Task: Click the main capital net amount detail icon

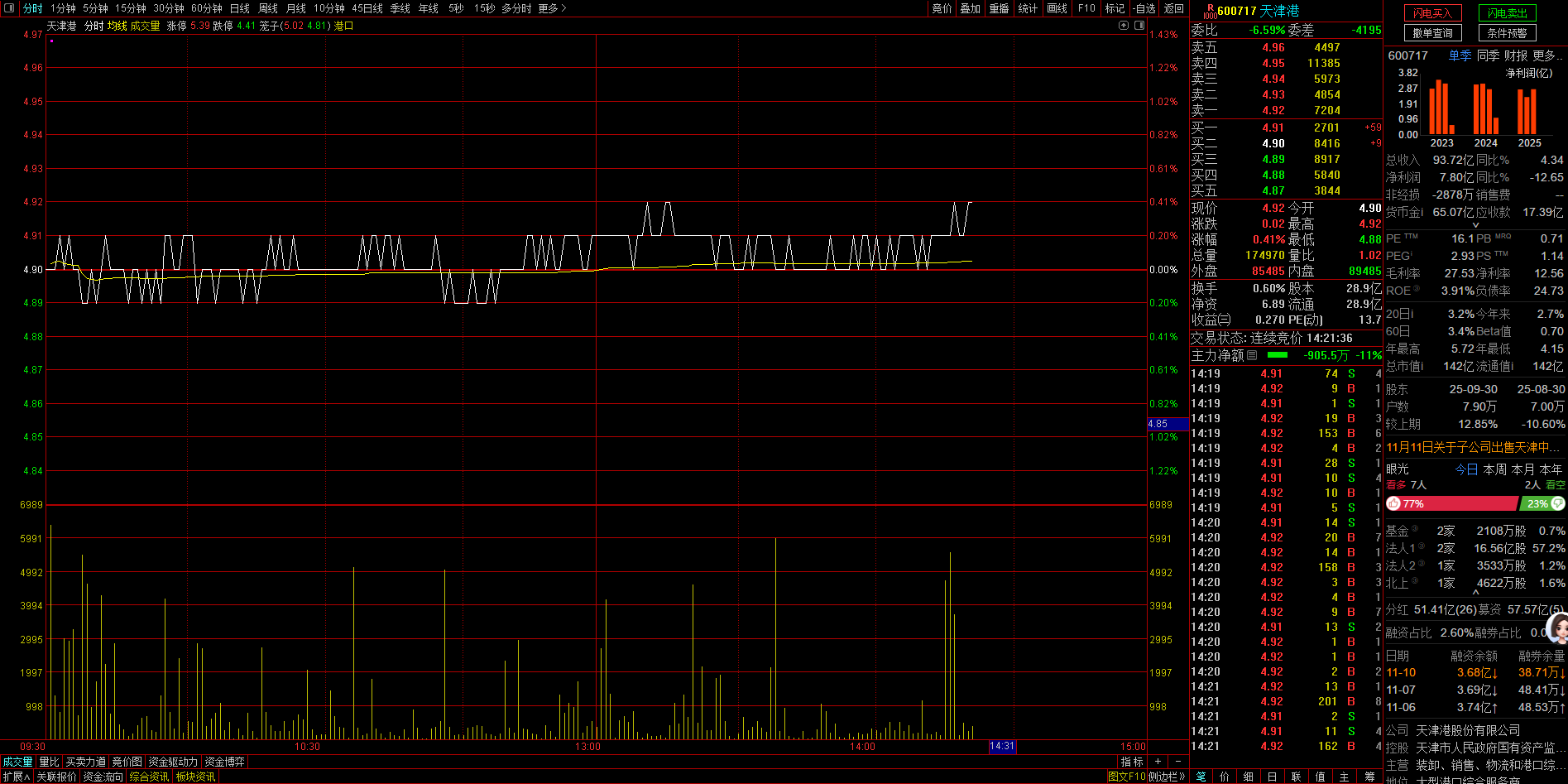Action: (1253, 355)
